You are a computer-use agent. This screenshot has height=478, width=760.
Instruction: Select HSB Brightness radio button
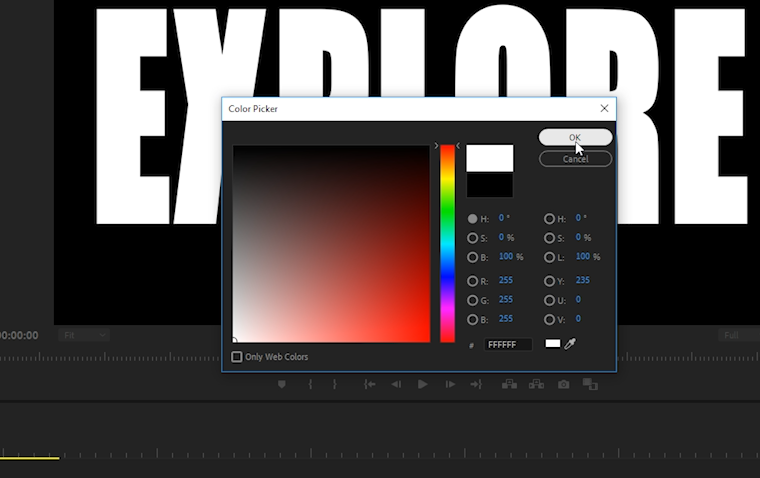(x=473, y=257)
